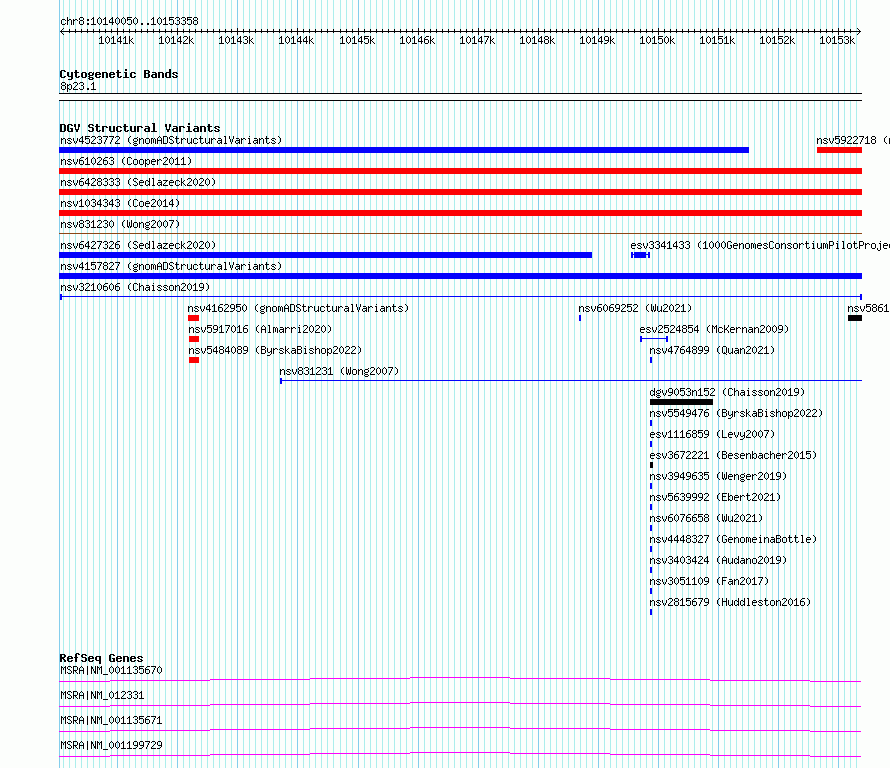Click the blue bar under nsv6427326

(325, 255)
